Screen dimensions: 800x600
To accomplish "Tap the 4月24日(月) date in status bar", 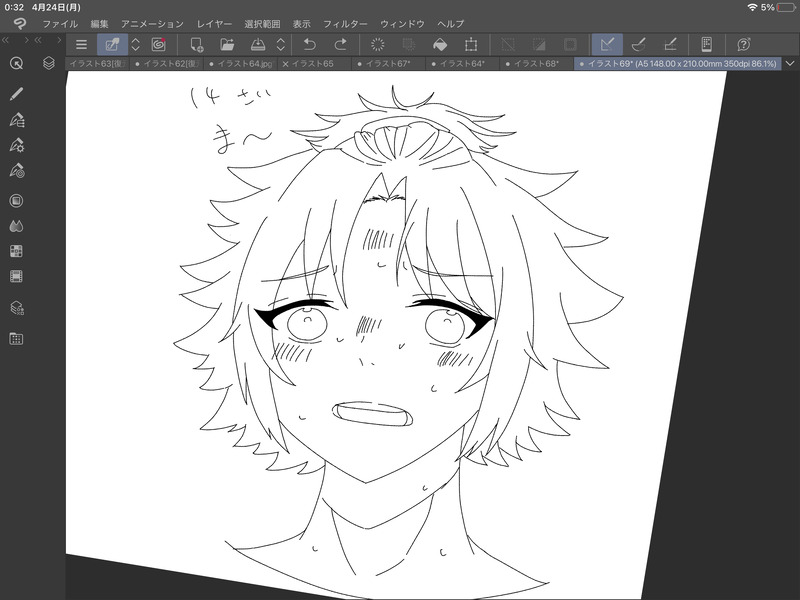I will pos(56,7).
